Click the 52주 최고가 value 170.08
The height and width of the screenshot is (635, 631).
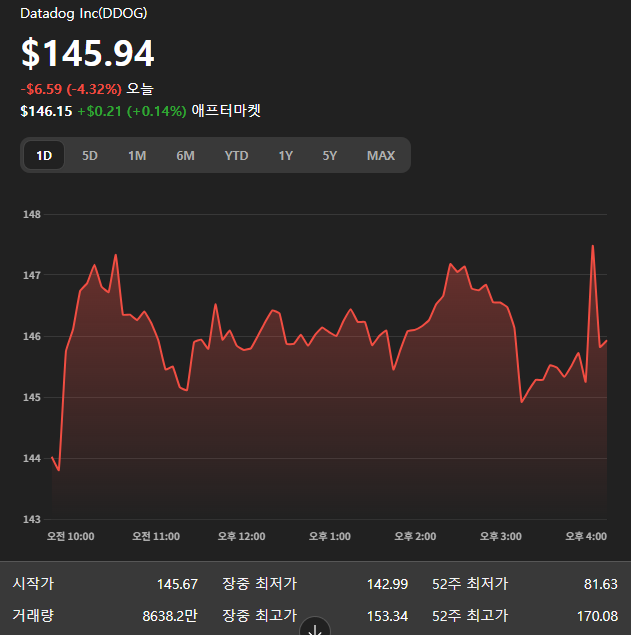click(x=597, y=616)
